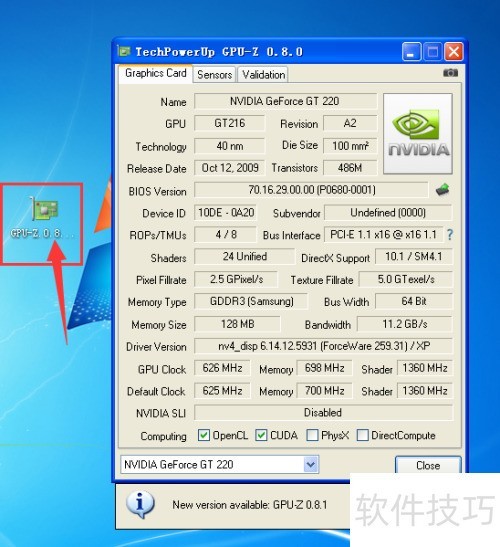Click the Name field NVIDIA GeForce GT 220
The image size is (500, 547).
coord(285,101)
